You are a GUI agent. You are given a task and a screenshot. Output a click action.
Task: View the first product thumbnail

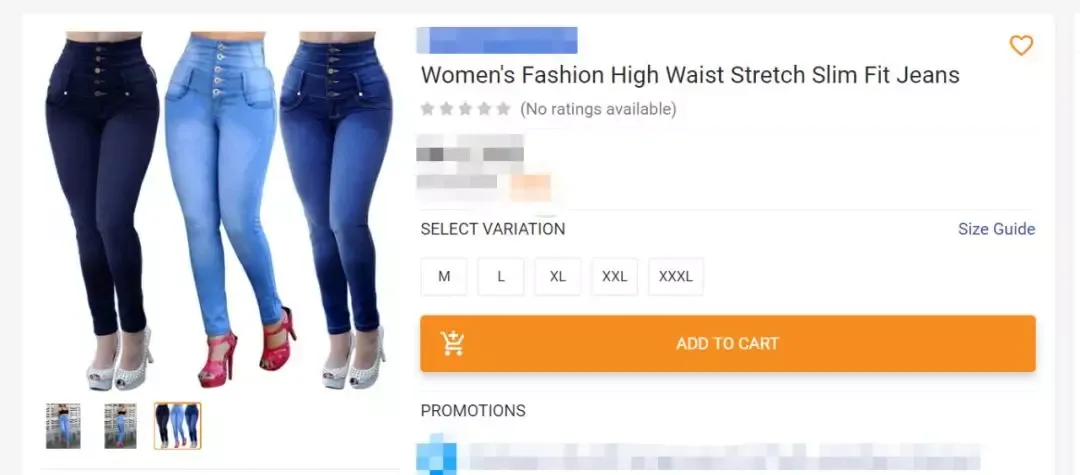(x=63, y=426)
